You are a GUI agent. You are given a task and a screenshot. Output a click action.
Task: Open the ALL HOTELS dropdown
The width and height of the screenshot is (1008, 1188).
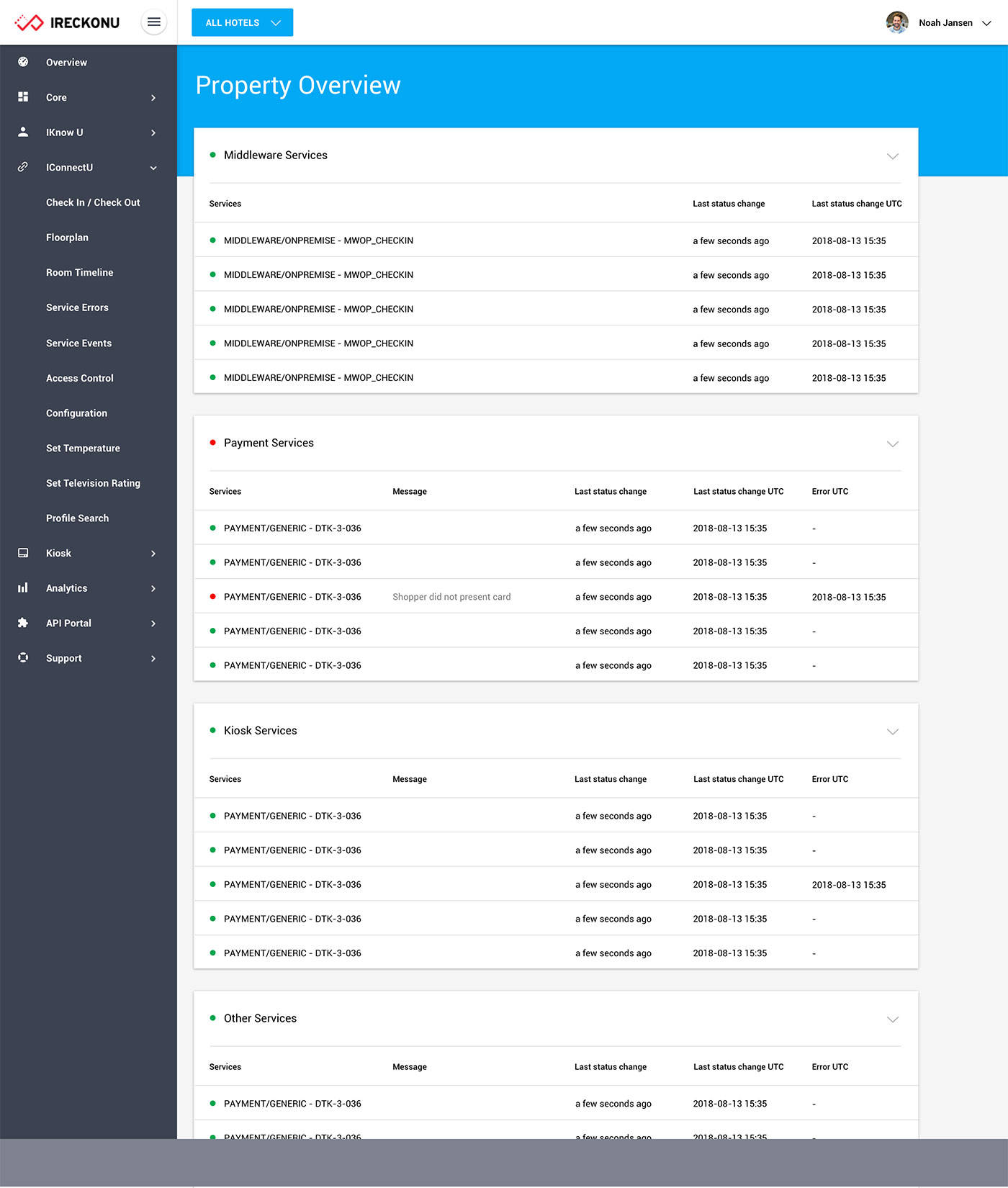(242, 22)
